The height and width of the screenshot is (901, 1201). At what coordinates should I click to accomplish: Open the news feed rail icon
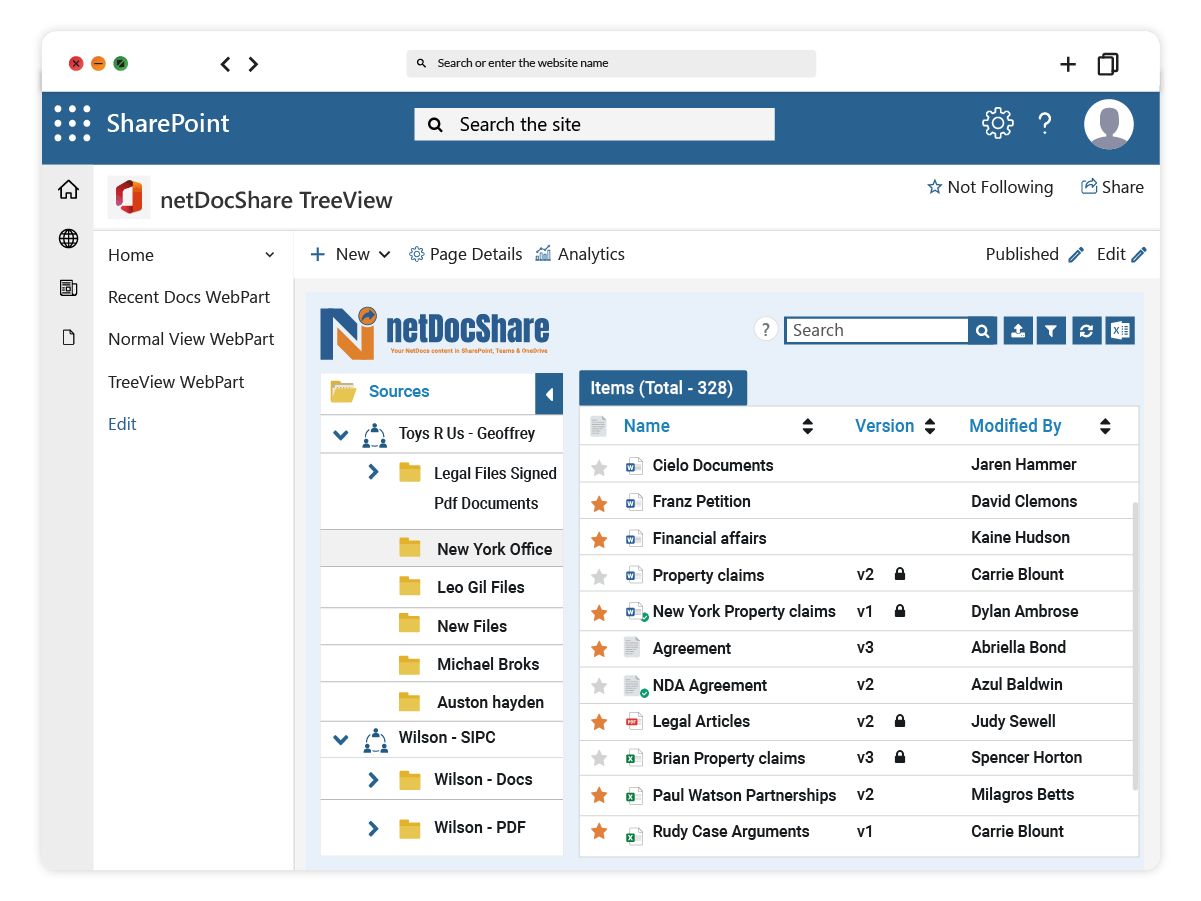click(68, 288)
